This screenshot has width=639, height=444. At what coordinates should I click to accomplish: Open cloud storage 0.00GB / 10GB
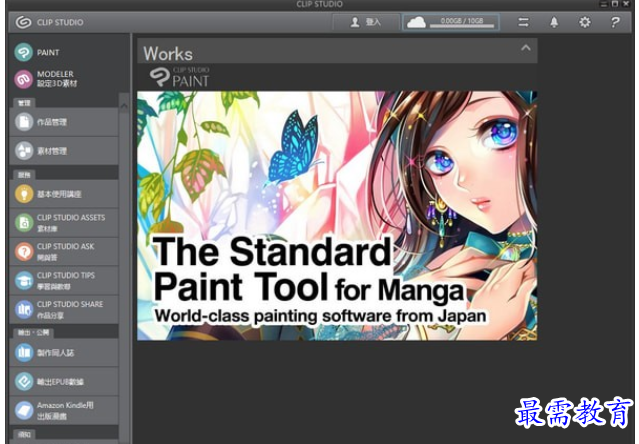(451, 22)
